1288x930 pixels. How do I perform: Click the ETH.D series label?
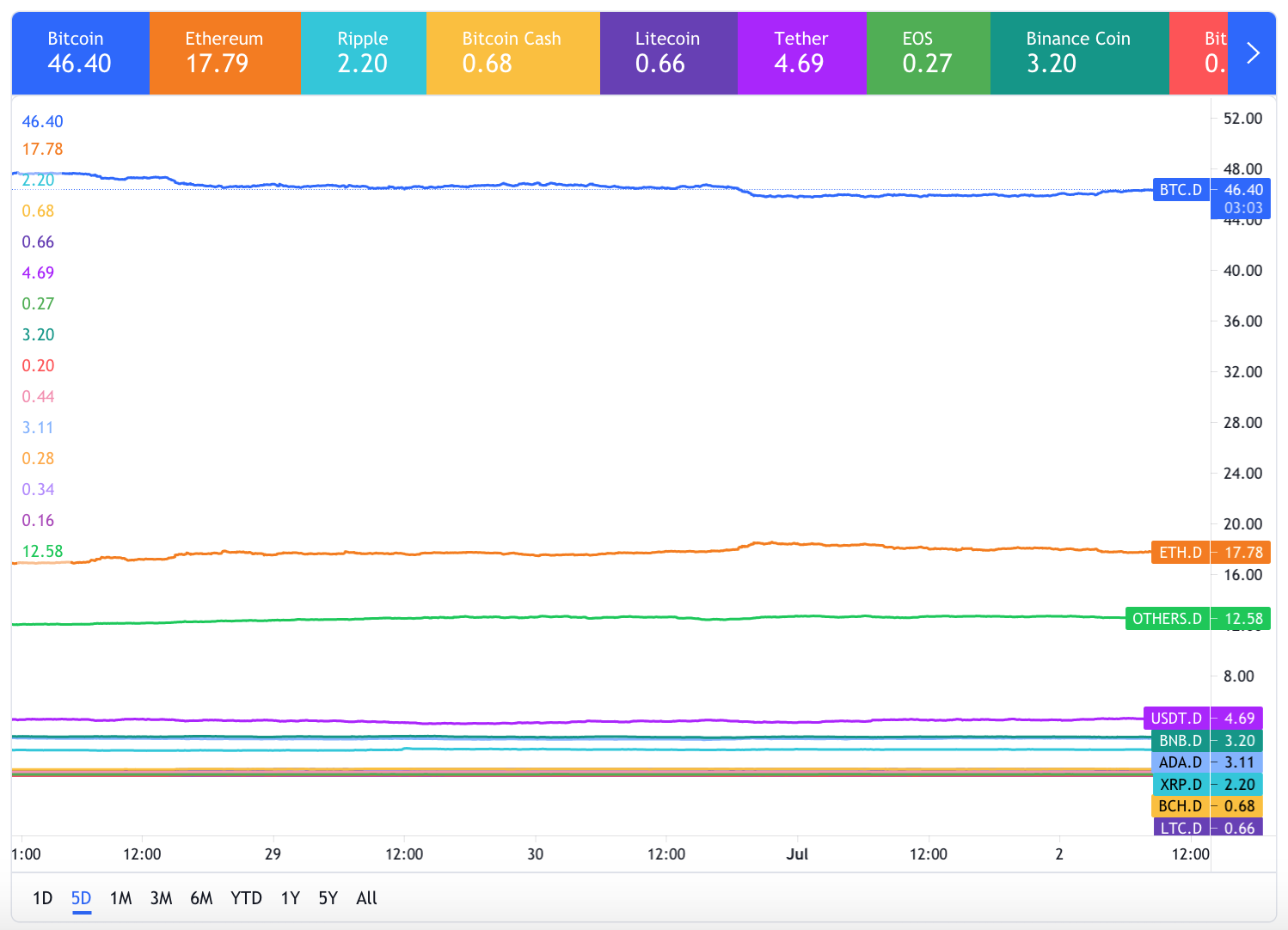[x=1181, y=553]
